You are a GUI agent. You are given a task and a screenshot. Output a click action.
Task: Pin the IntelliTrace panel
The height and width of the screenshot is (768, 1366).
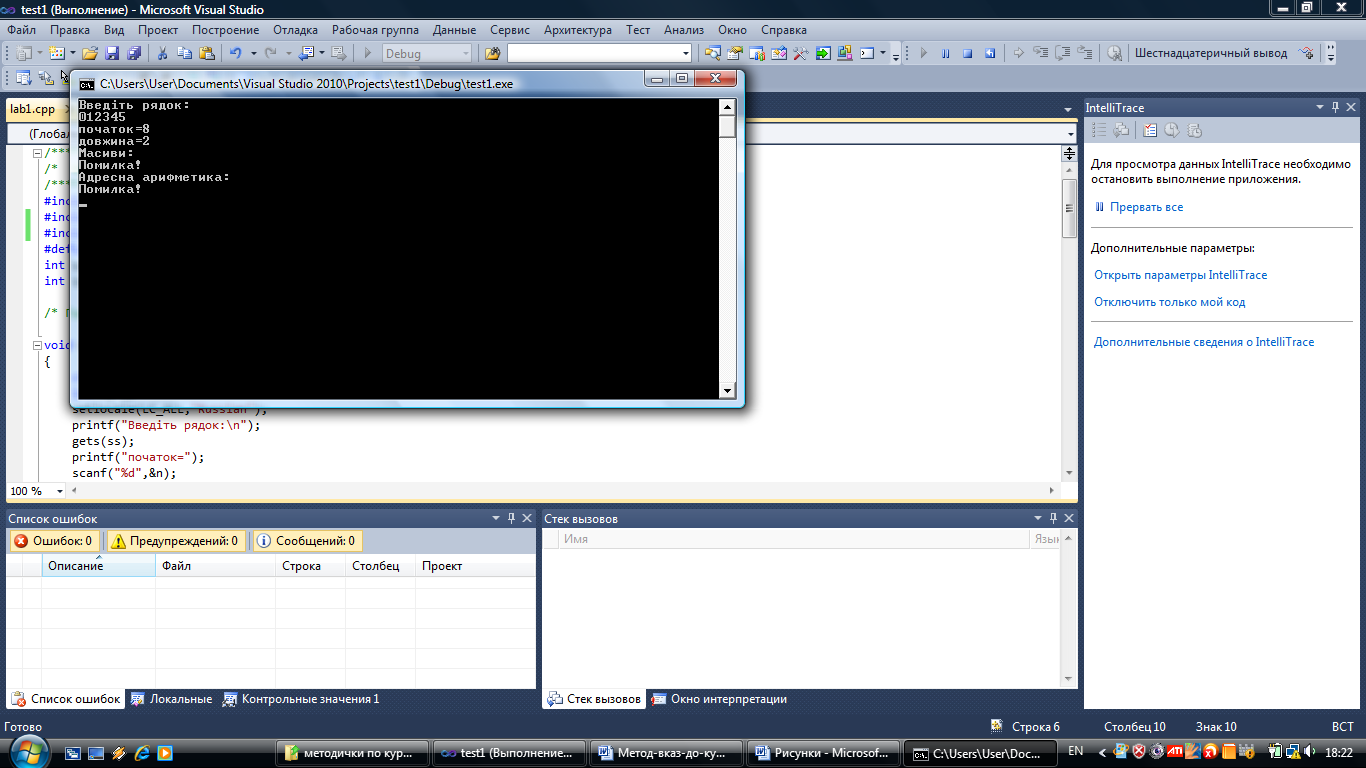pos(1335,107)
